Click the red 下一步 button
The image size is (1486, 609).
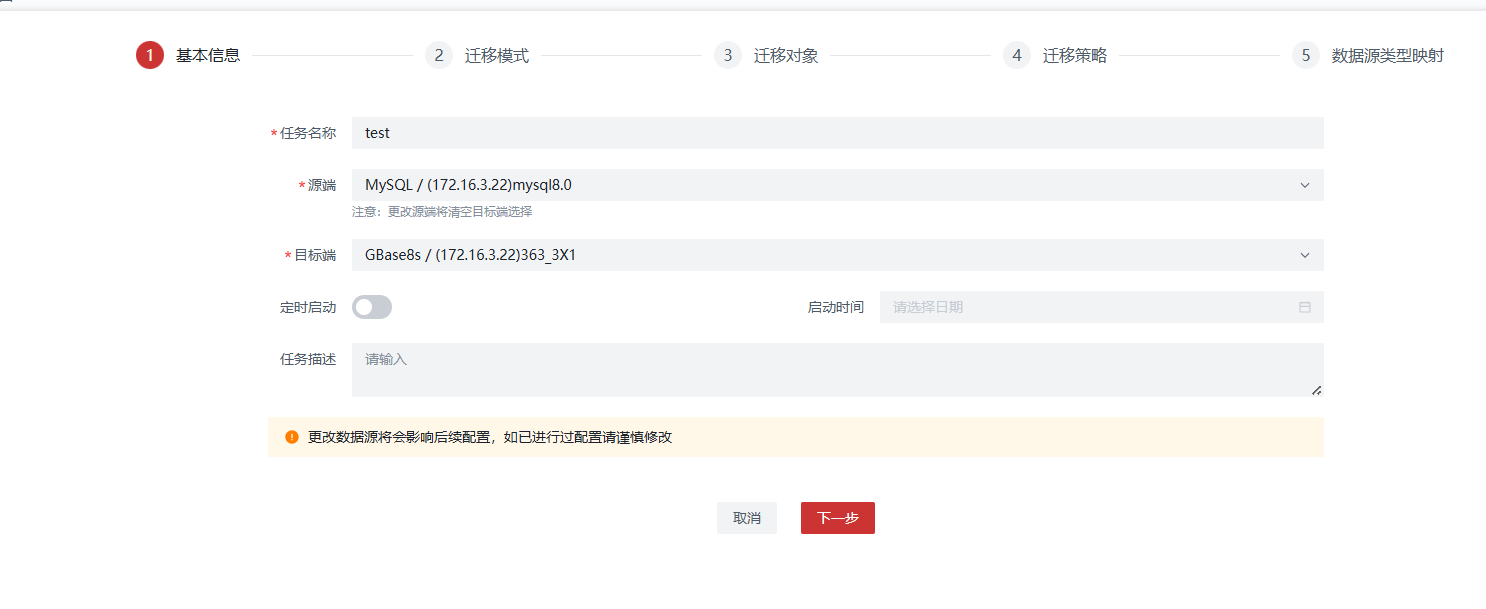coord(837,518)
